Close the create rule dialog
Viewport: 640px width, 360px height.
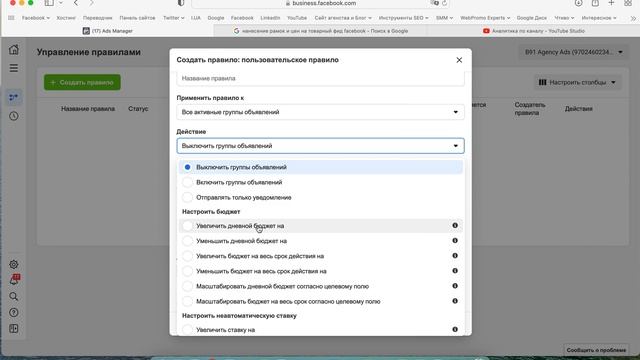459,60
